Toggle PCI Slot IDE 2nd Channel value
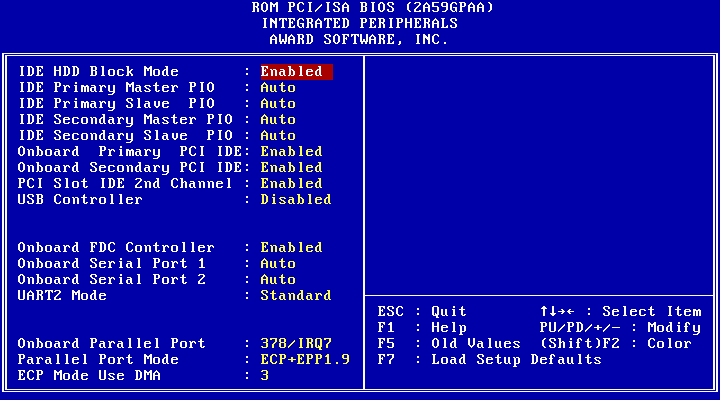This screenshot has height=400, width=720. tap(292, 184)
